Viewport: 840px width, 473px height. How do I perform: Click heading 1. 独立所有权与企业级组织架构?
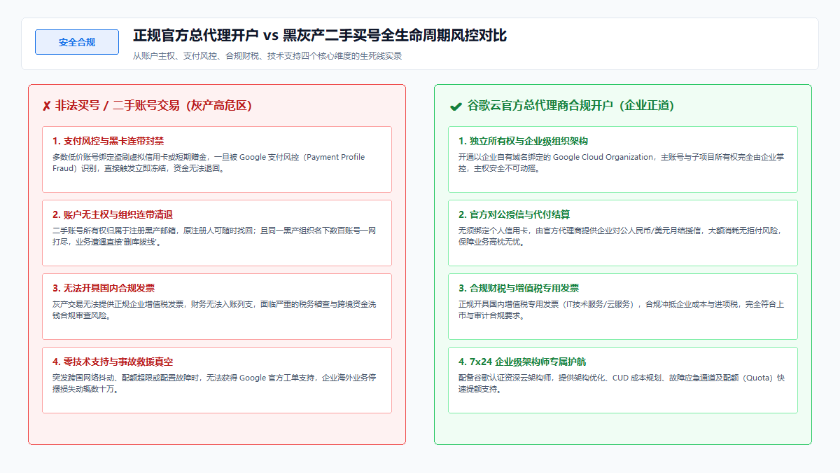(523, 141)
